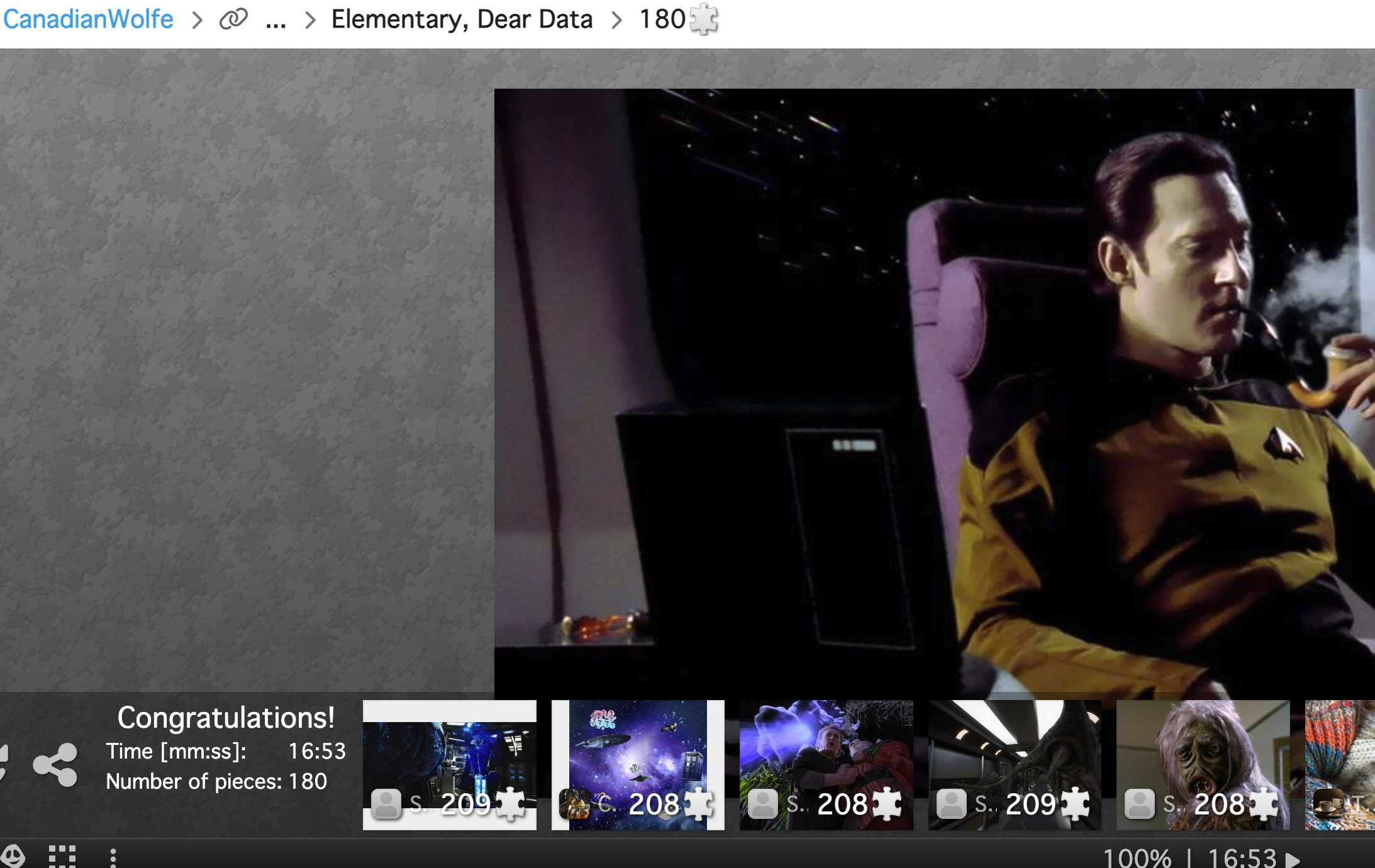
Task: Click the play arrow next to 16:53 timer
Action: (1293, 860)
